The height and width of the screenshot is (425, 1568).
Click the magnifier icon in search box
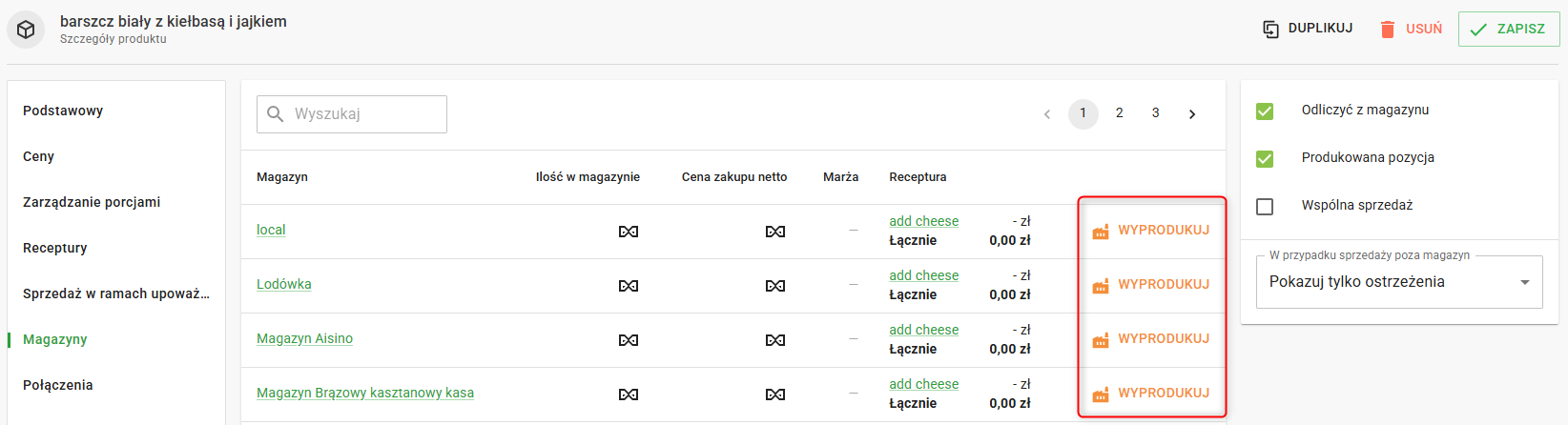(276, 114)
